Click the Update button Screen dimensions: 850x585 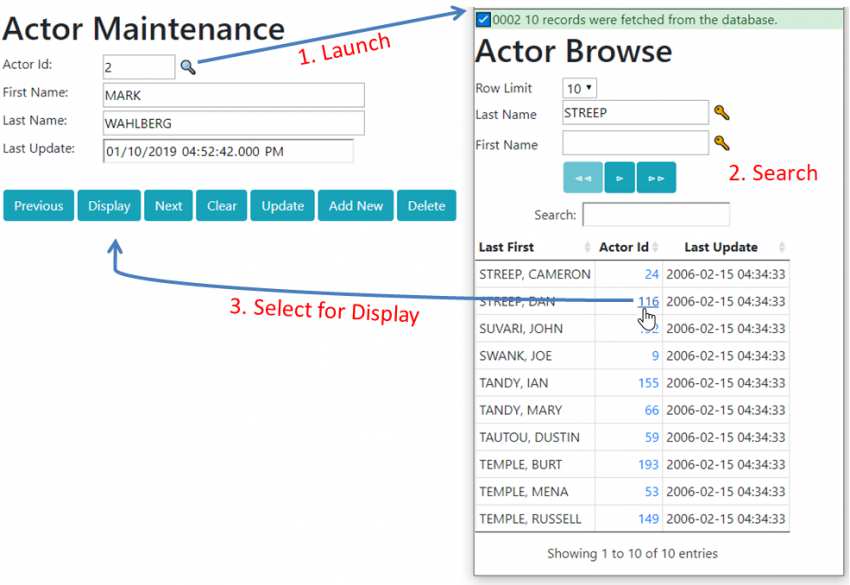point(283,206)
